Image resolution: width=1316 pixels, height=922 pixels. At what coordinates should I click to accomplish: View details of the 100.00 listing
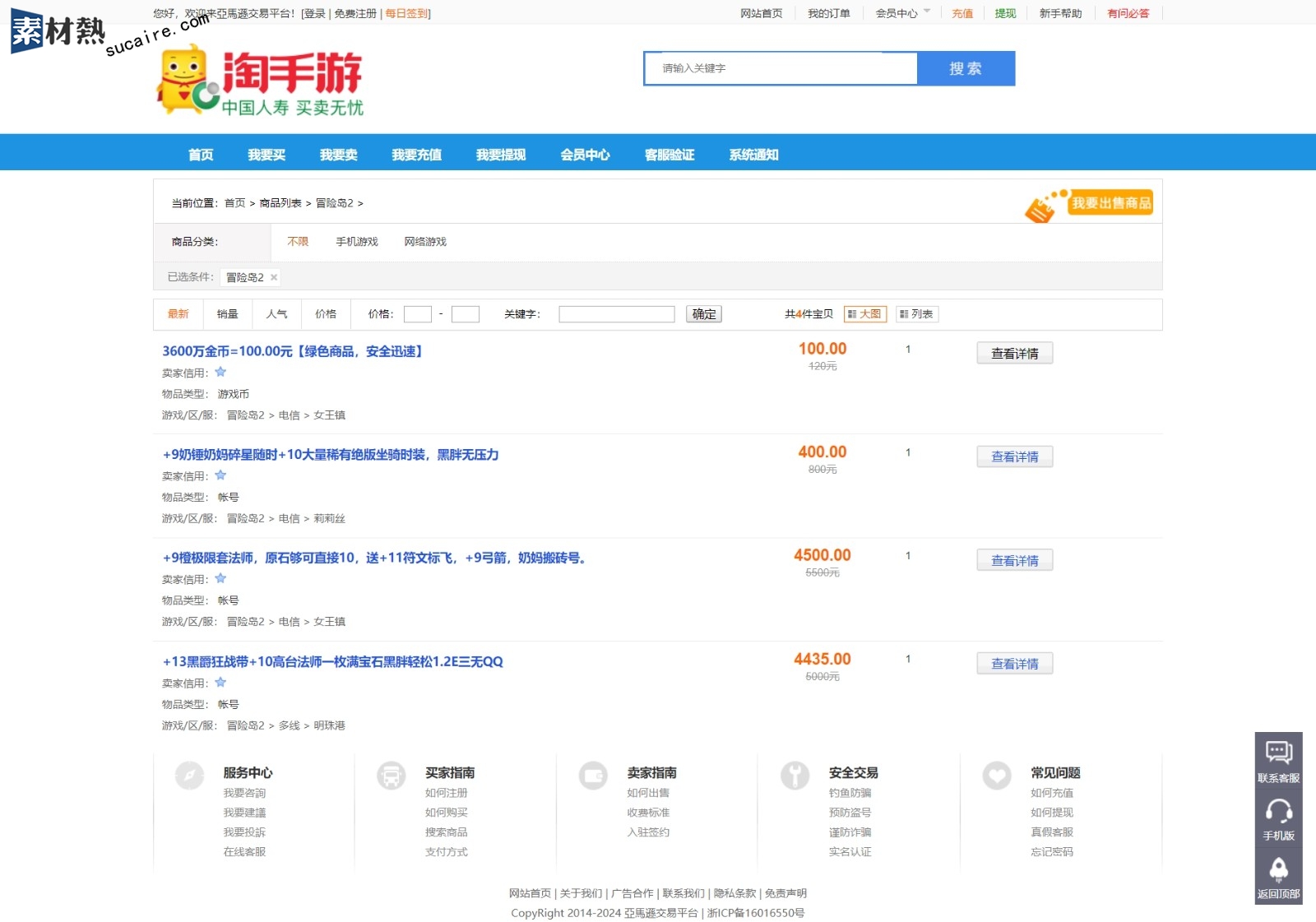click(x=1015, y=354)
